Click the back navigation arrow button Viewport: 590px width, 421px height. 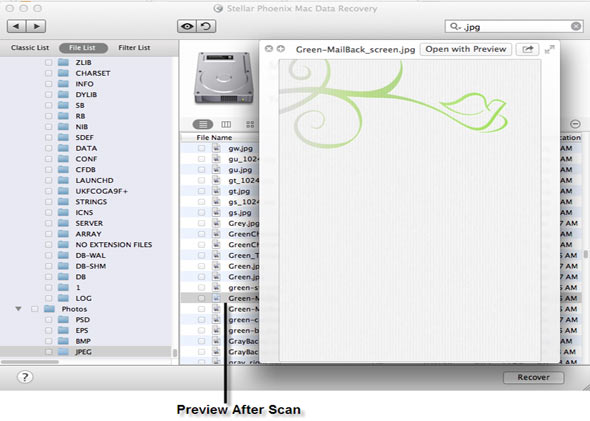coord(17,26)
